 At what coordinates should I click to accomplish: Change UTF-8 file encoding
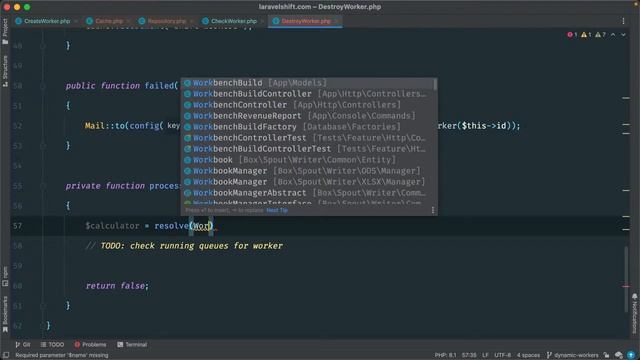point(502,355)
